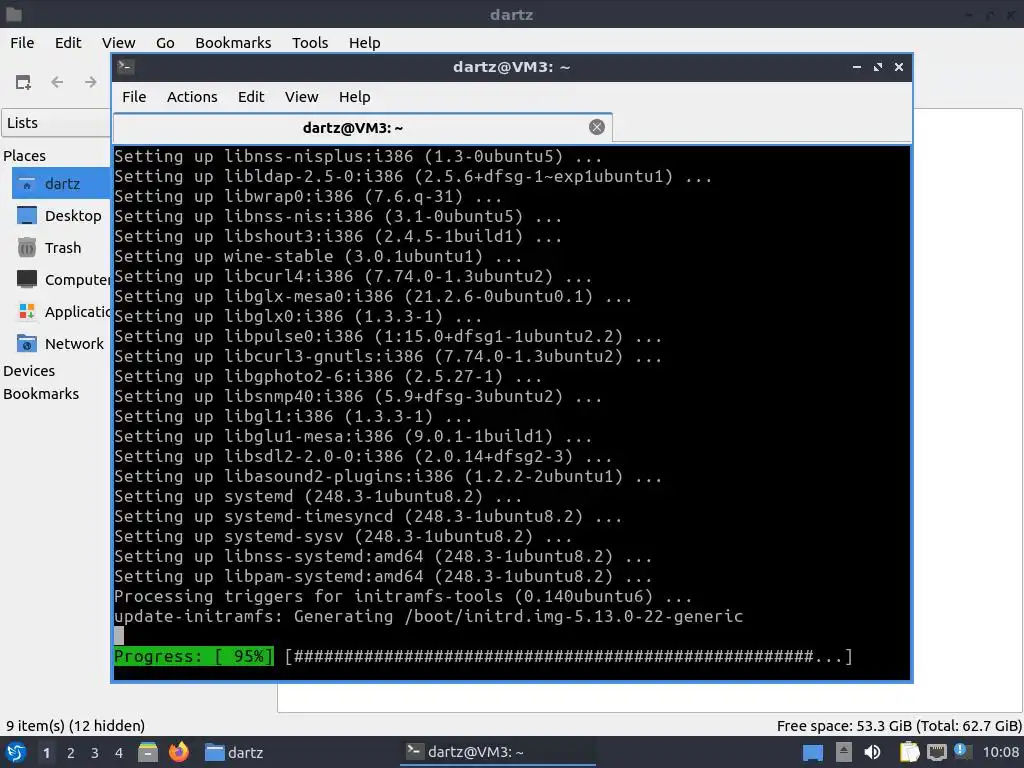Screen dimensions: 1024x768
Task: Open File menu in file manager
Action: 22,42
